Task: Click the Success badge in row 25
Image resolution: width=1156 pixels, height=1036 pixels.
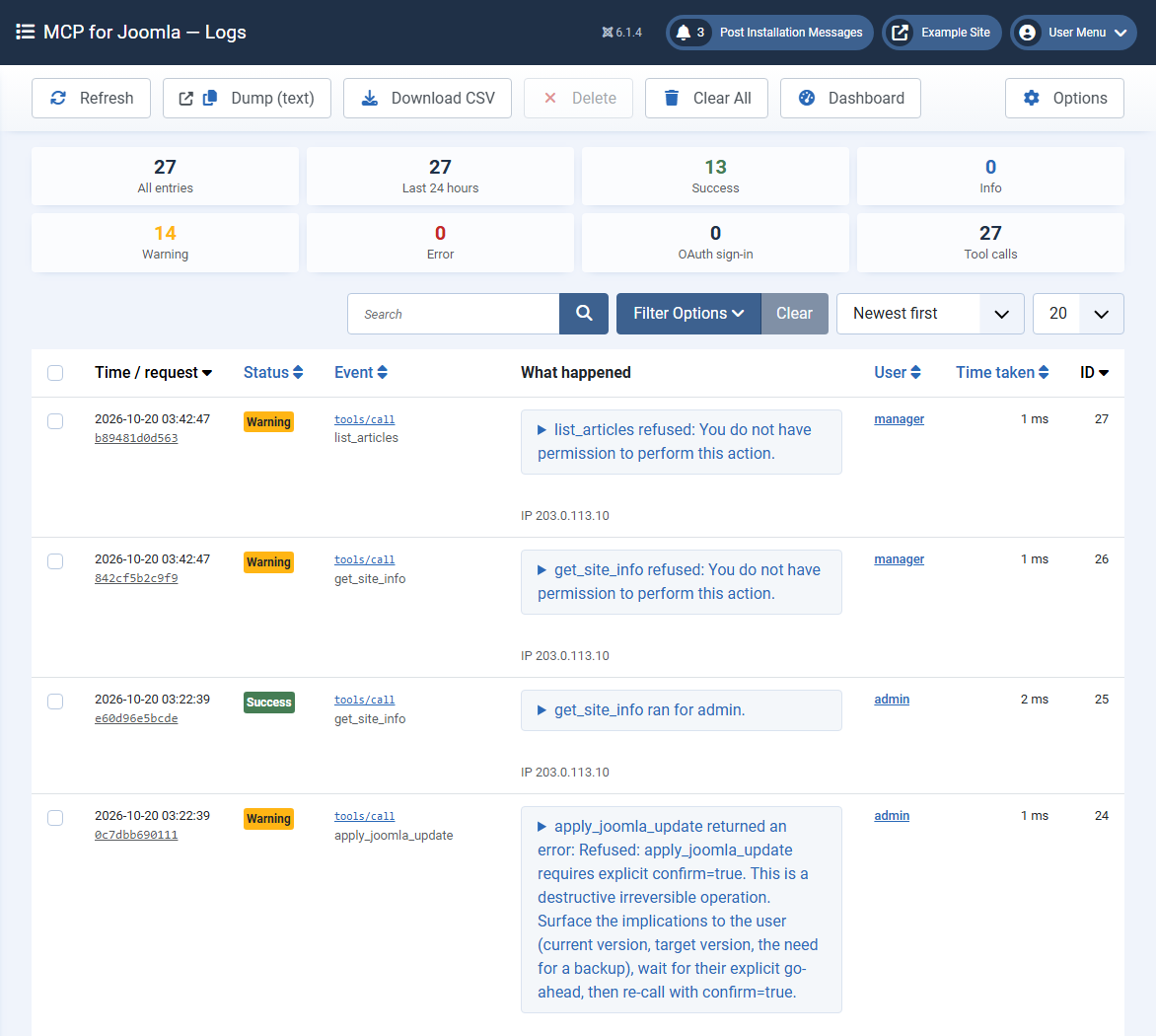Action: 269,702
